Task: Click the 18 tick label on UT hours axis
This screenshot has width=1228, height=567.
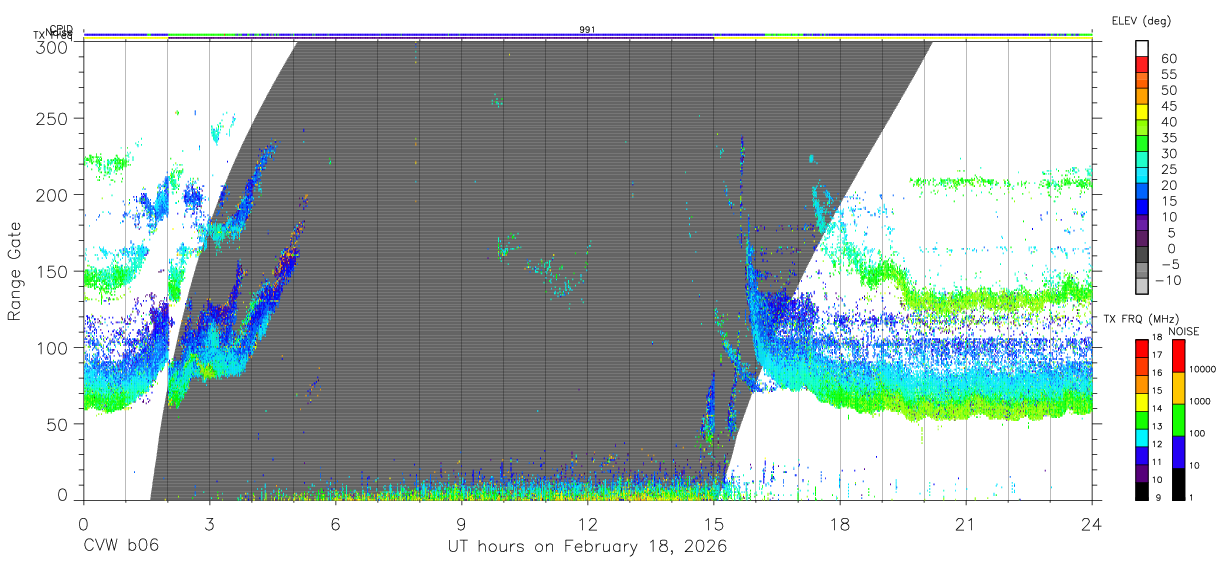Action: (x=840, y=523)
